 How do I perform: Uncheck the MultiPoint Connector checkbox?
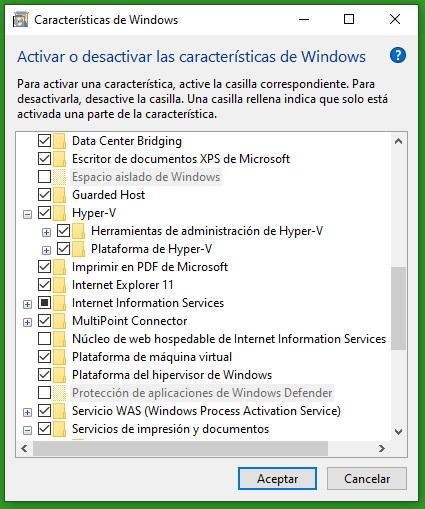point(44,321)
